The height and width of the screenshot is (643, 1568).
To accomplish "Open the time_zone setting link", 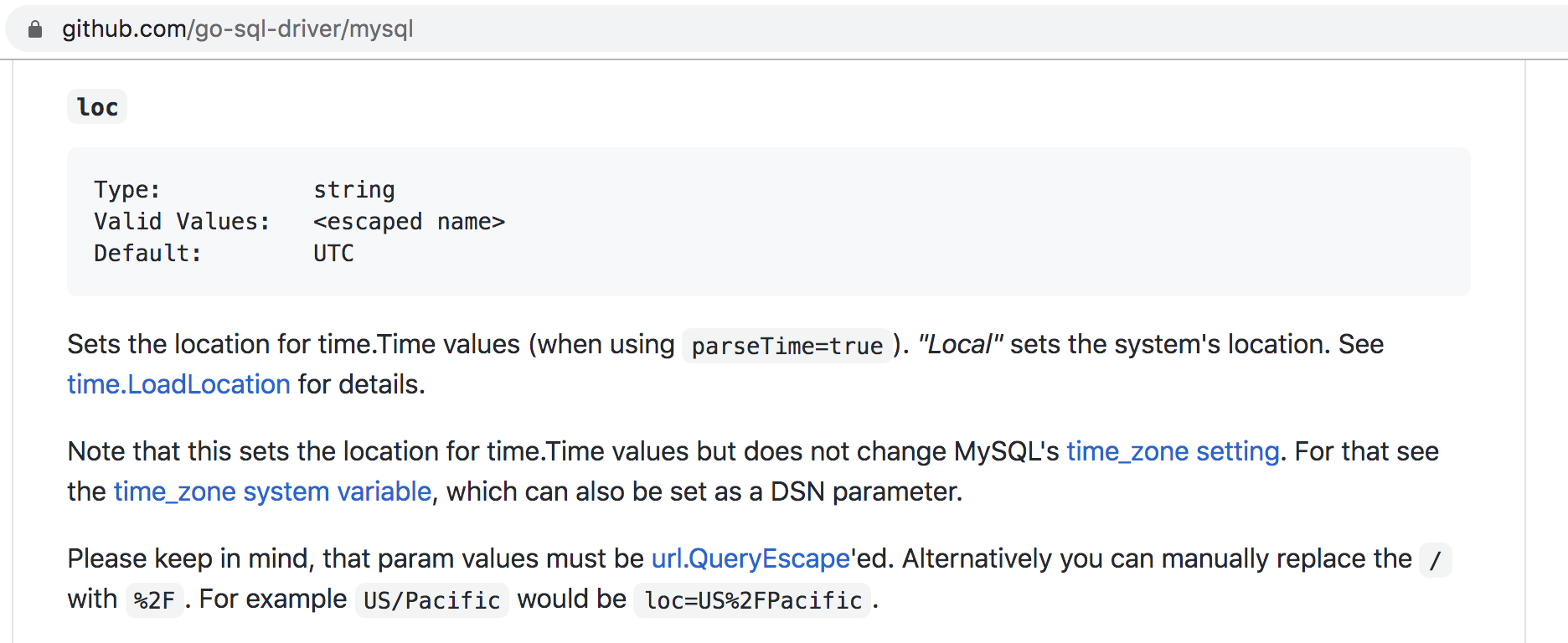I will (1171, 451).
